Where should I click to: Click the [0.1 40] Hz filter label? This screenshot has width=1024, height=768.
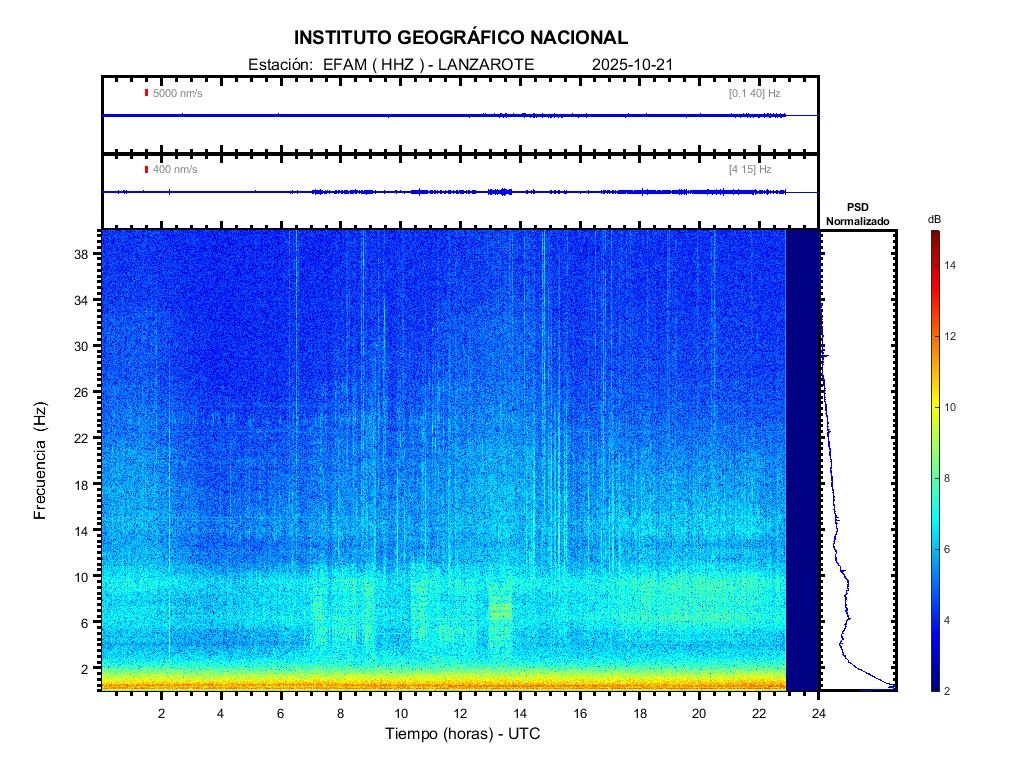(x=754, y=93)
